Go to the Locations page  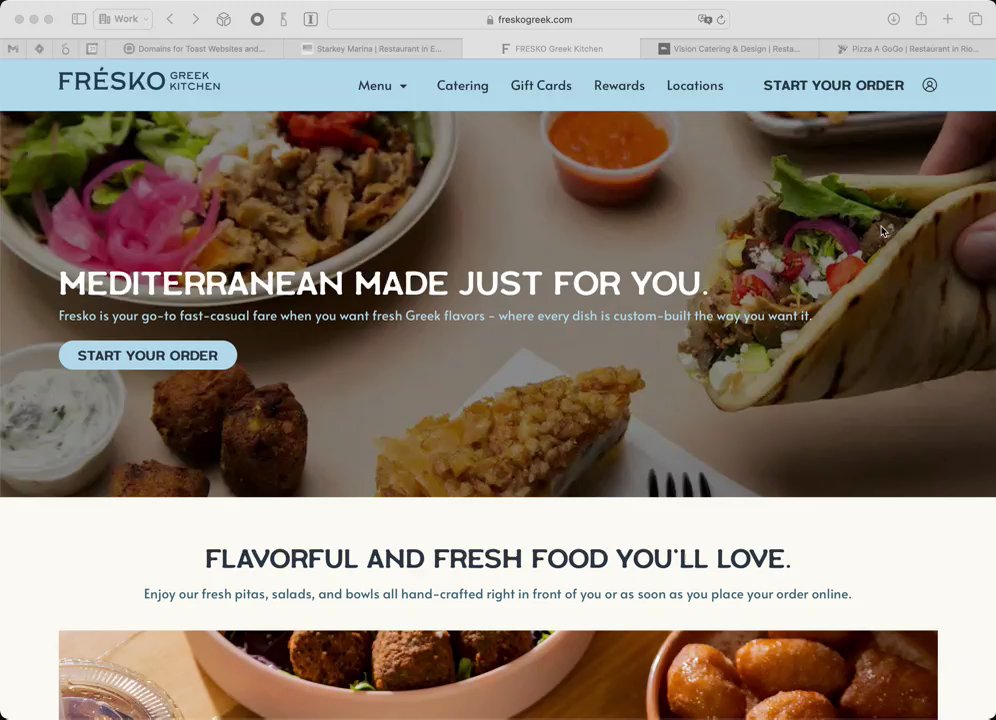pyautogui.click(x=695, y=86)
